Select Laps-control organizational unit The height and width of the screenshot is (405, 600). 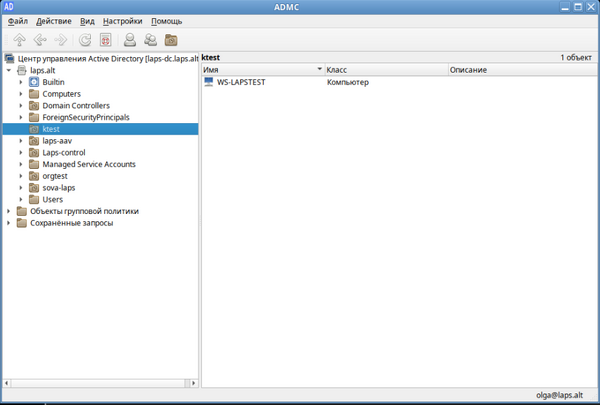pos(64,152)
